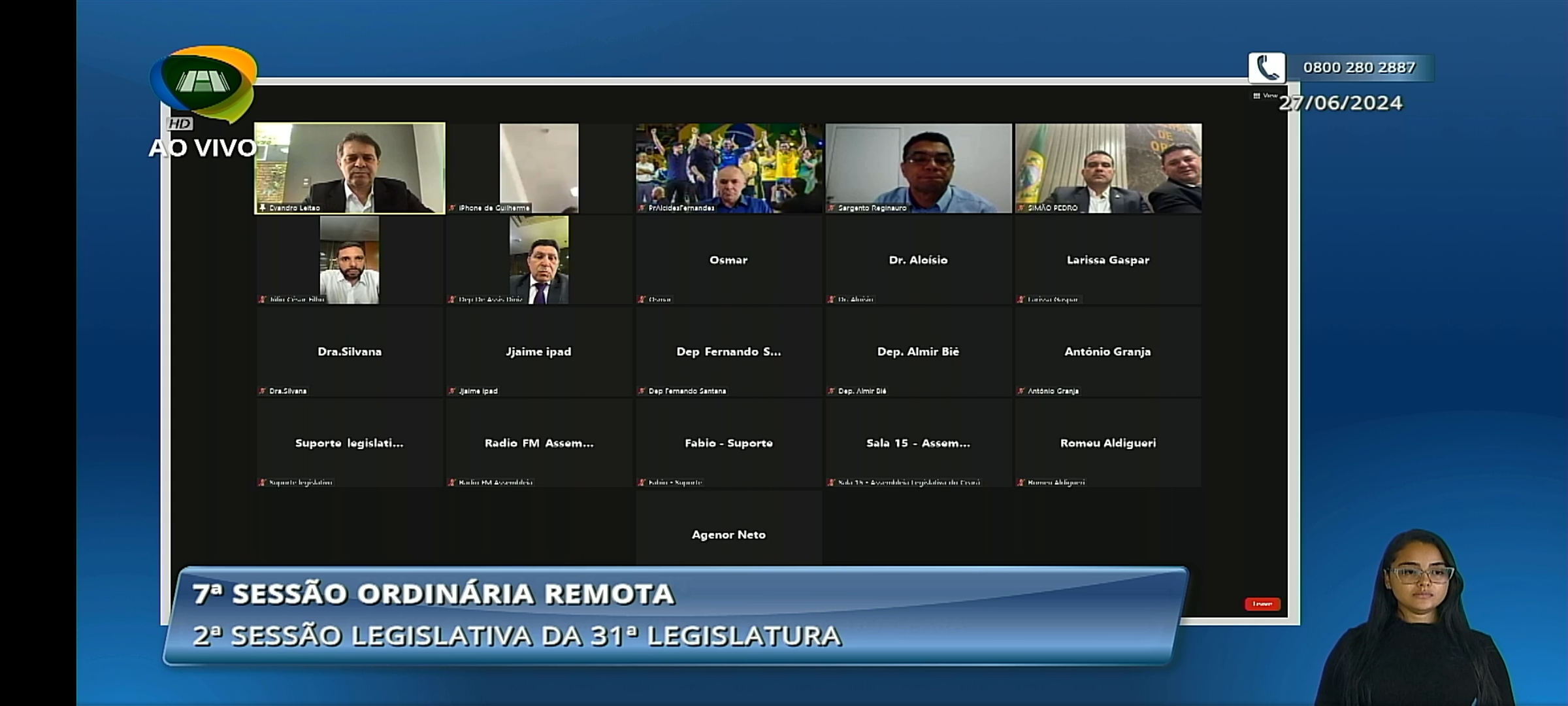Click muted mic icon next to Dra.Silvana label
This screenshot has height=706, width=1568.
(263, 391)
